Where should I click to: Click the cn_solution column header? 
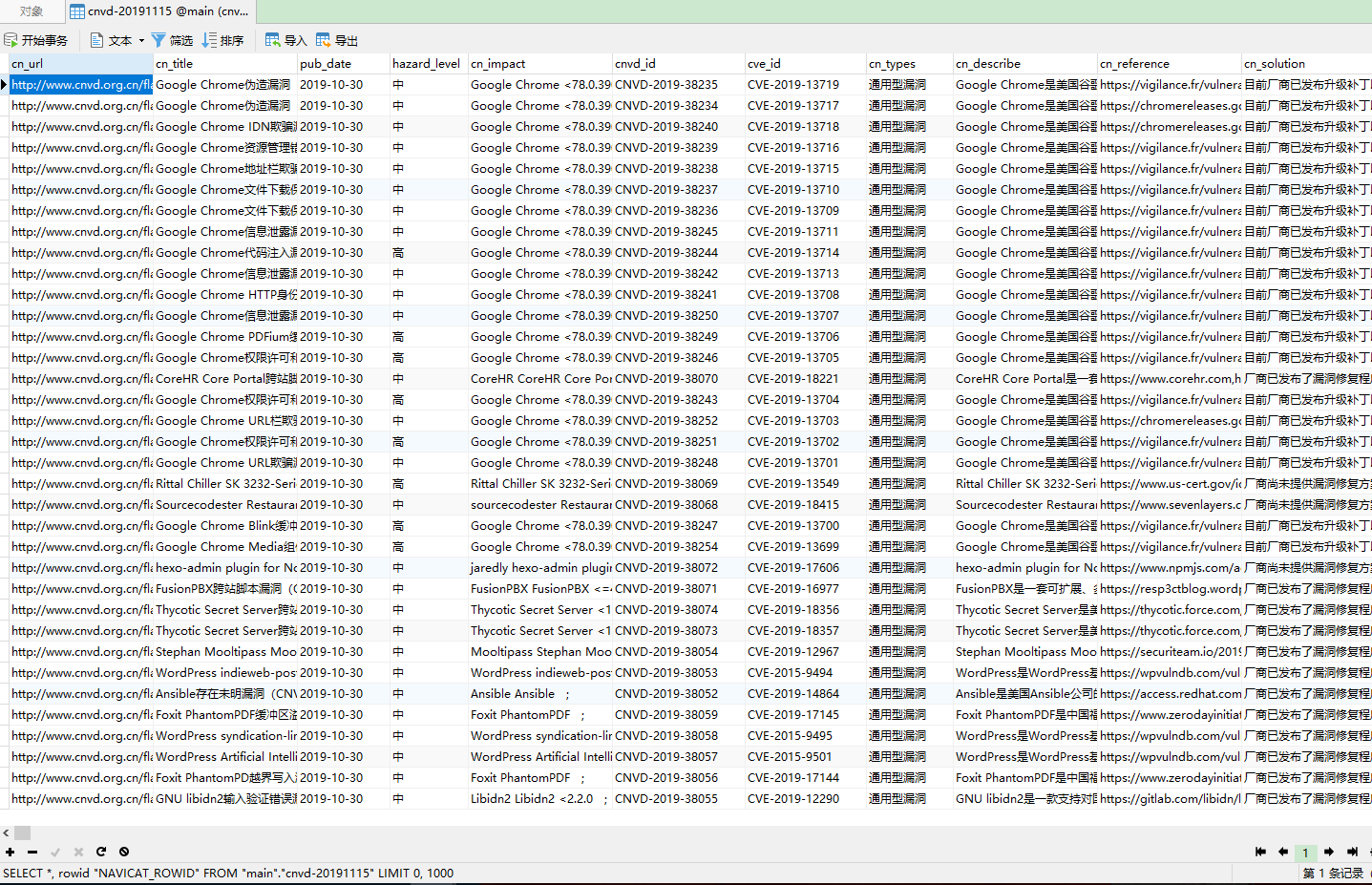[1307, 64]
